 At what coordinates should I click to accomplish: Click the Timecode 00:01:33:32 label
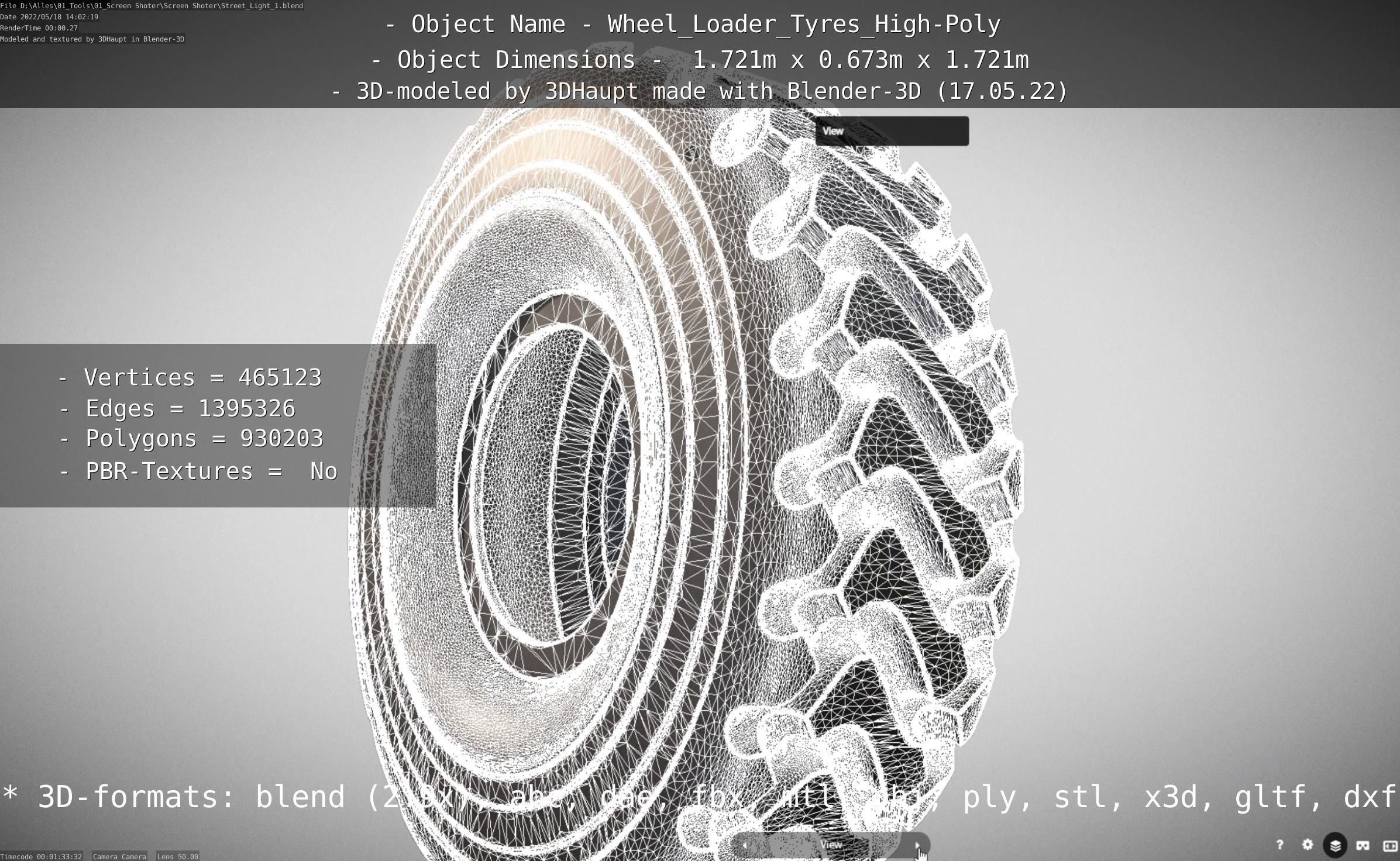point(41,856)
